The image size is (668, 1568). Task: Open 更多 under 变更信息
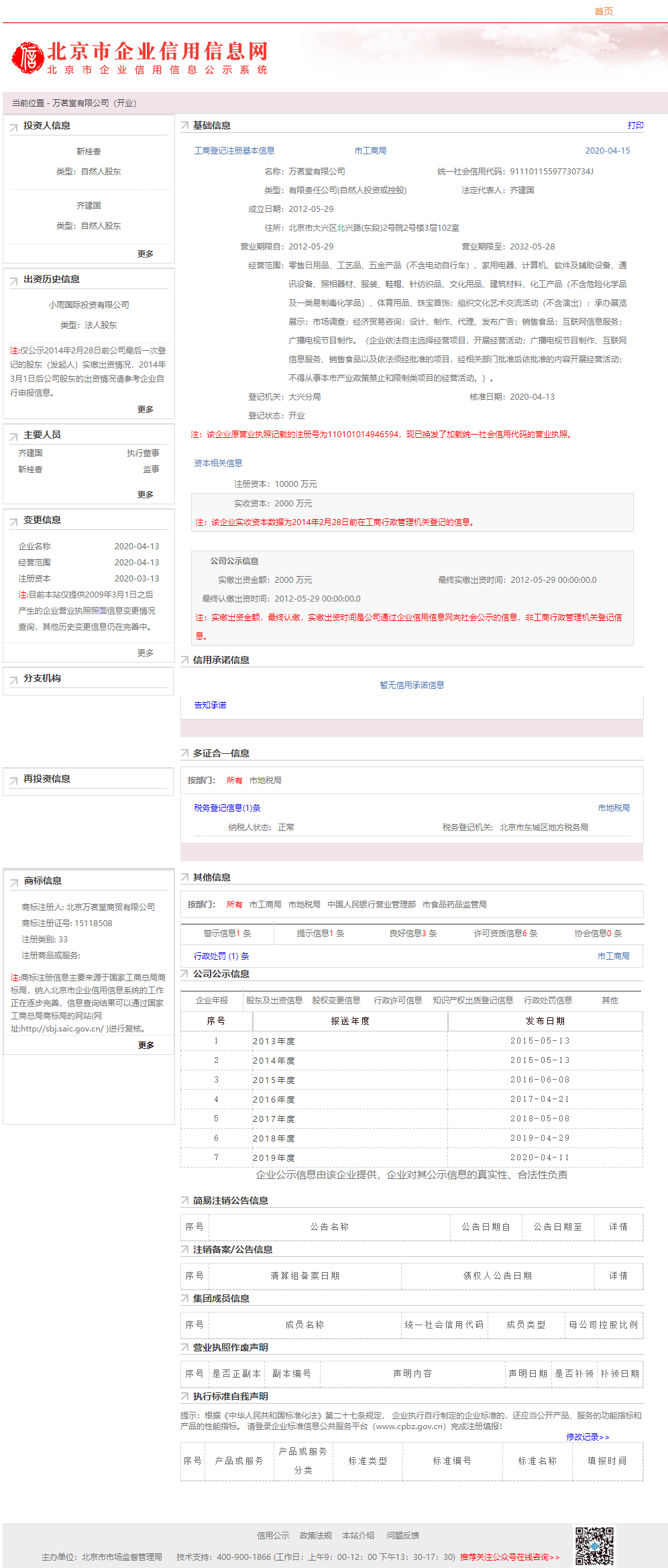[x=146, y=653]
